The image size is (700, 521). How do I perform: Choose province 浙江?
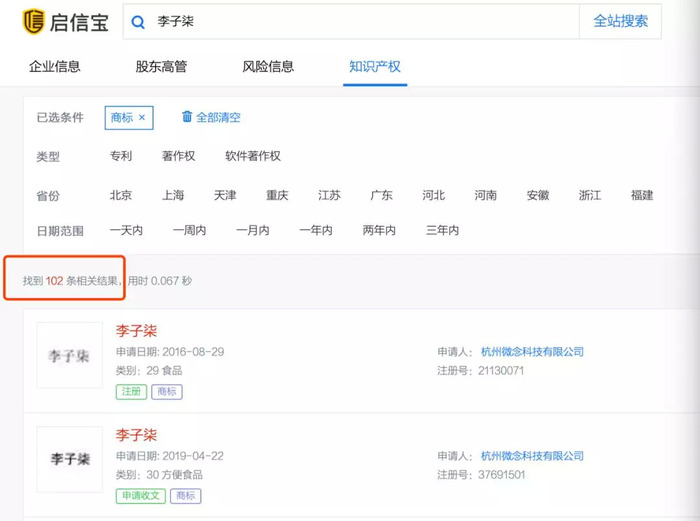tap(590, 195)
